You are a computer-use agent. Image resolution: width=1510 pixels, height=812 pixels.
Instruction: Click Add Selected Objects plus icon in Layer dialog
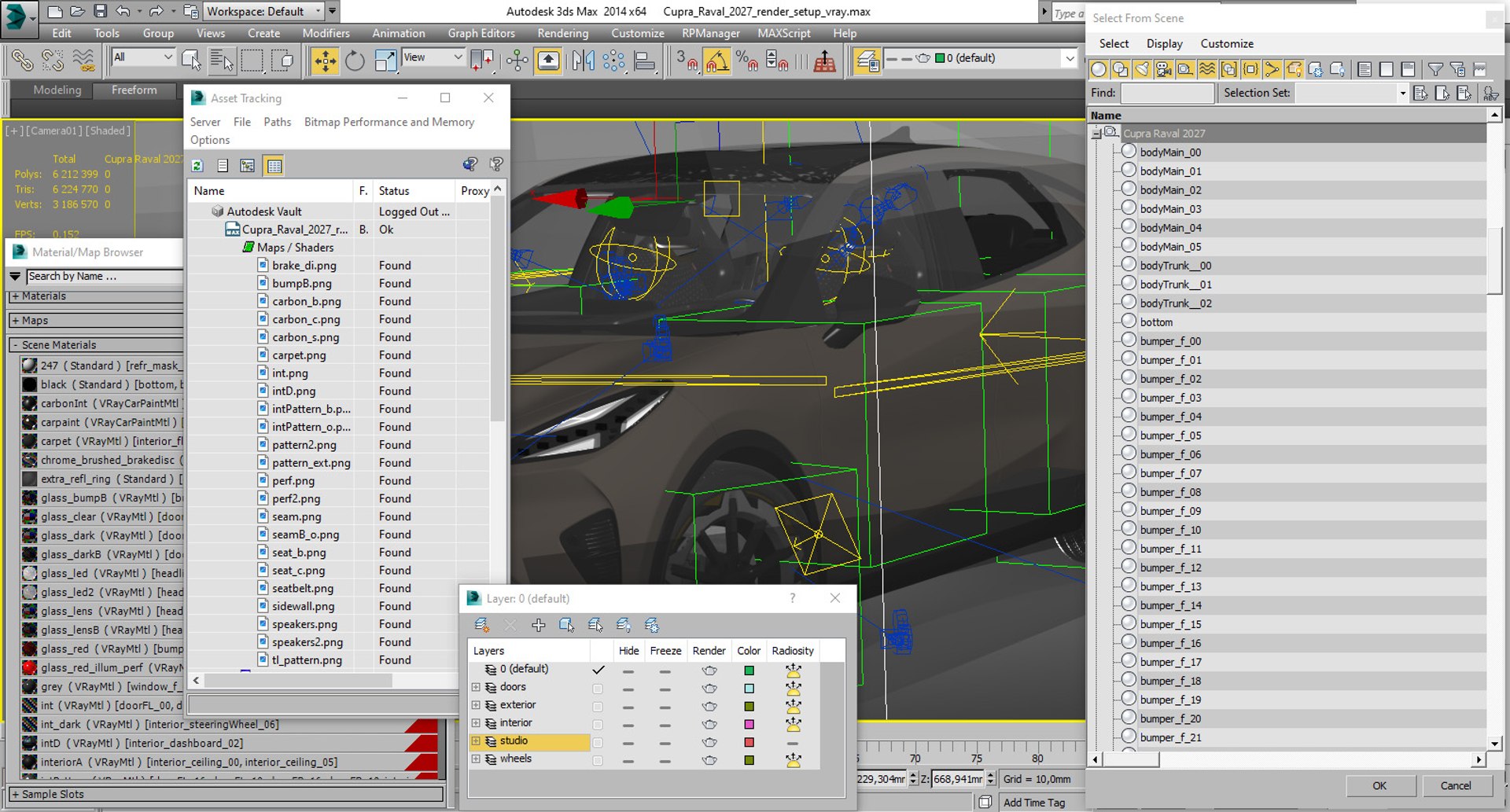(539, 625)
